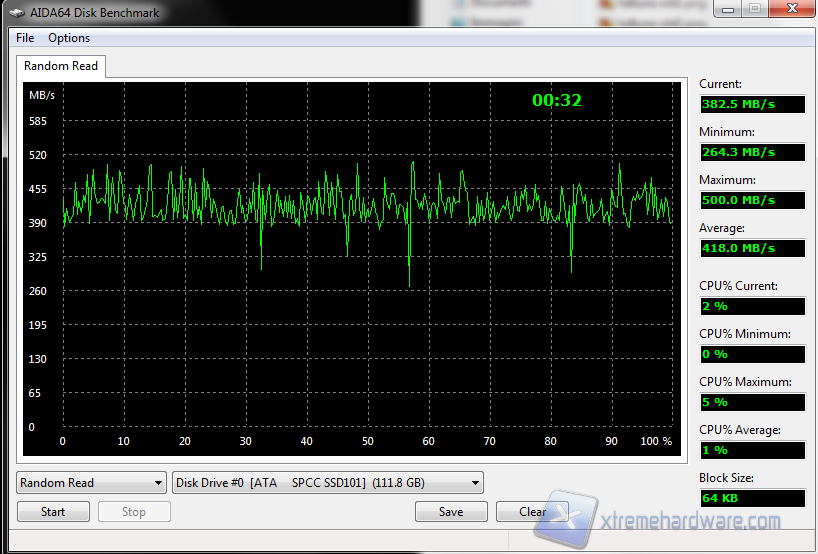The image size is (818, 554).
Task: Click the greyed-out Stop button
Action: click(134, 512)
